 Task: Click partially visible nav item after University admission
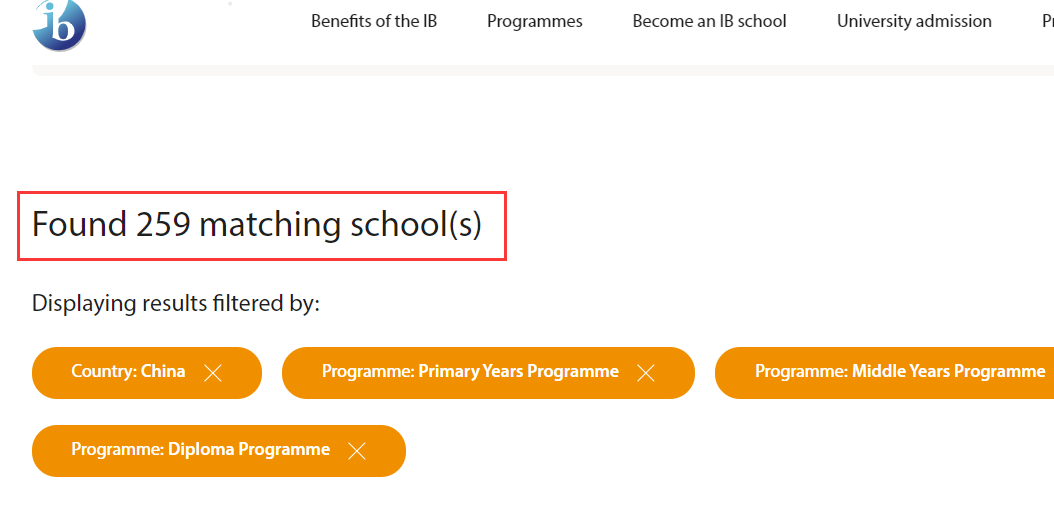click(1048, 22)
